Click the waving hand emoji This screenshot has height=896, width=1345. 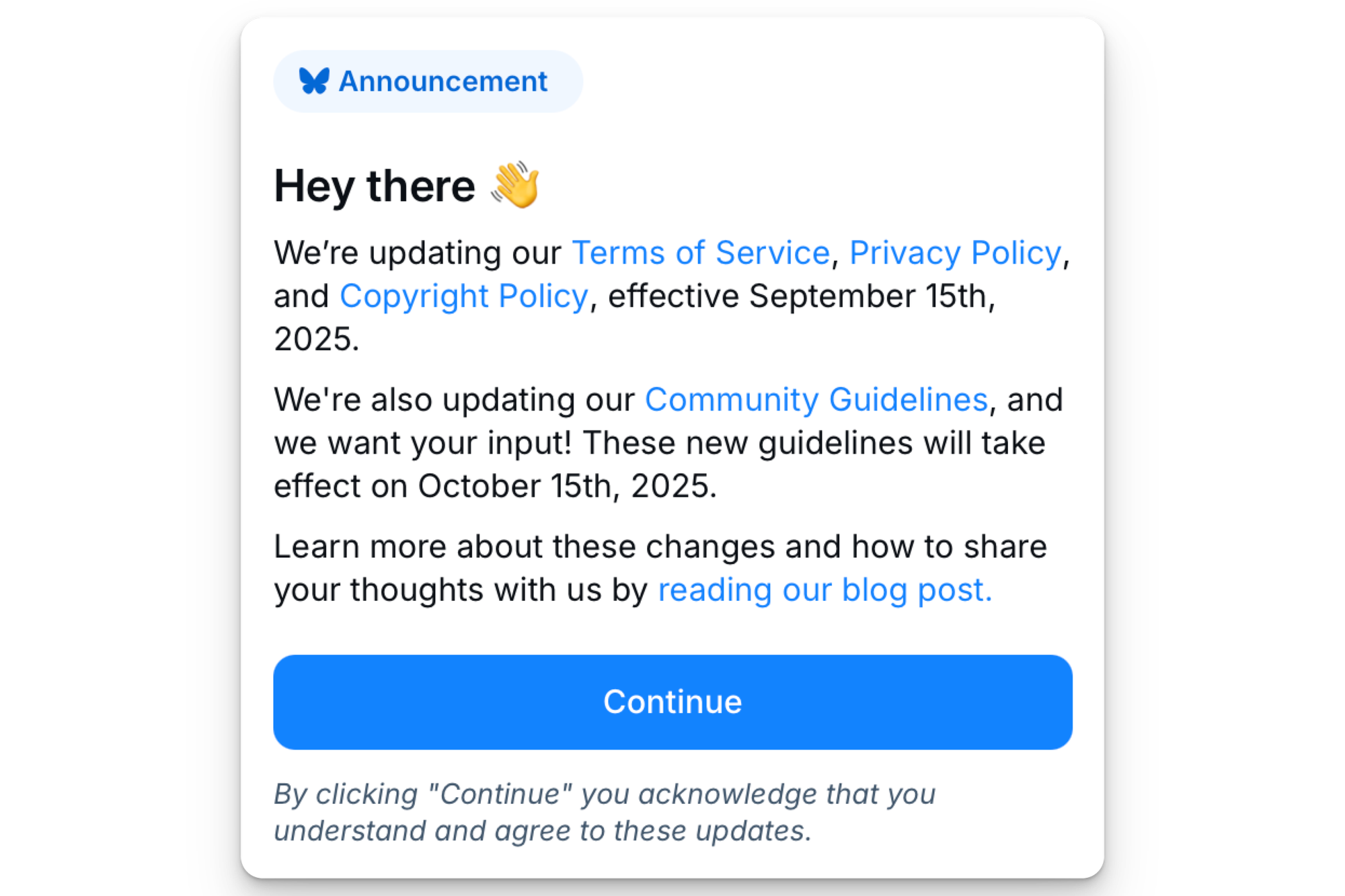tap(515, 185)
